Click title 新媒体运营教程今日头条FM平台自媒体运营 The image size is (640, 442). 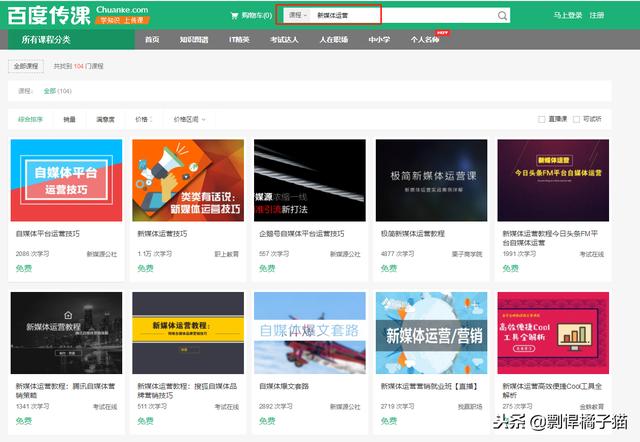550,238
